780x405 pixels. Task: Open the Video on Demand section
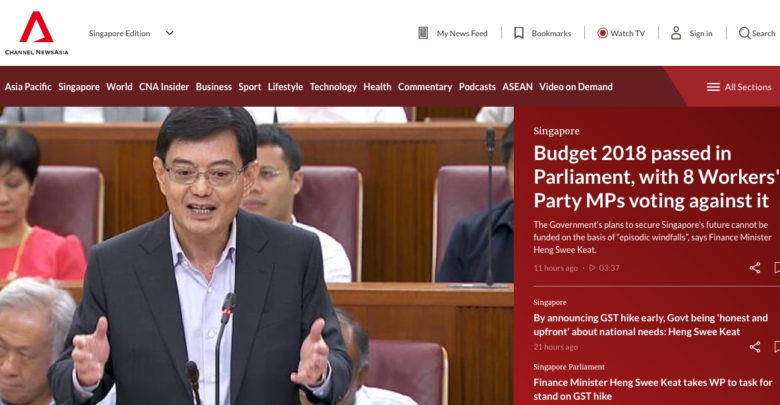click(576, 87)
